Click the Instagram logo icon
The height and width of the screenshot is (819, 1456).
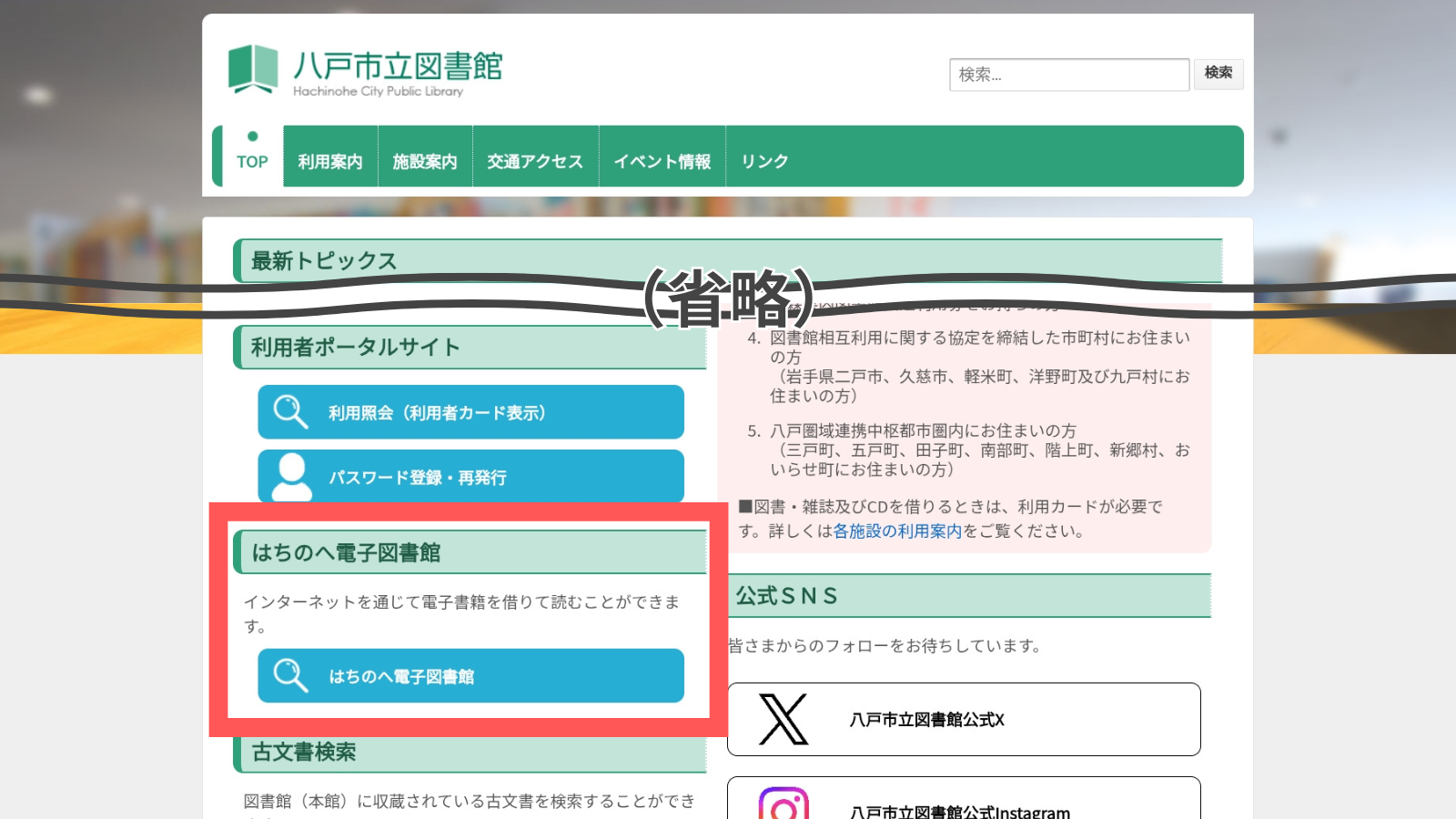(783, 804)
